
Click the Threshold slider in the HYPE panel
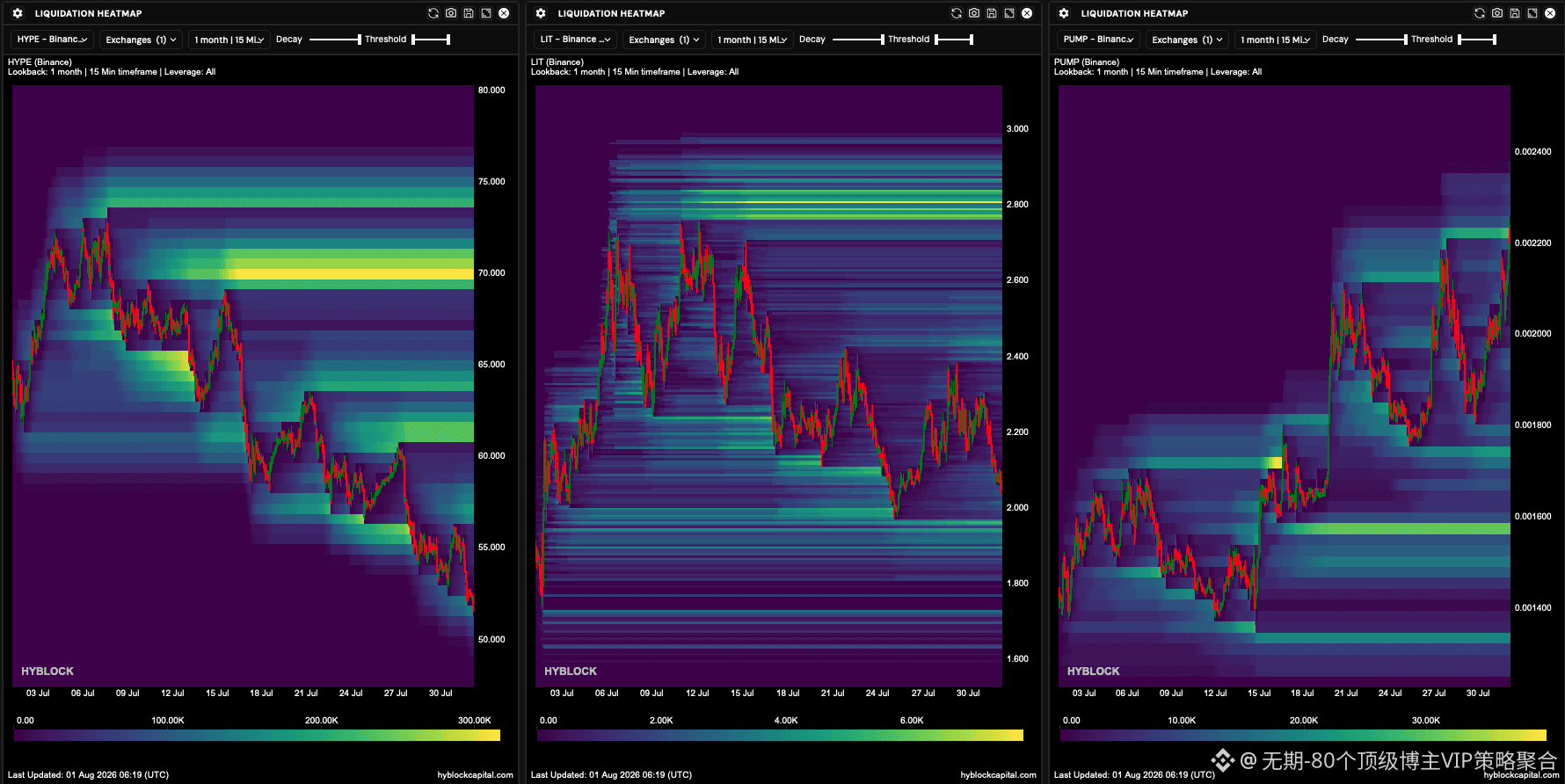pyautogui.click(x=431, y=40)
